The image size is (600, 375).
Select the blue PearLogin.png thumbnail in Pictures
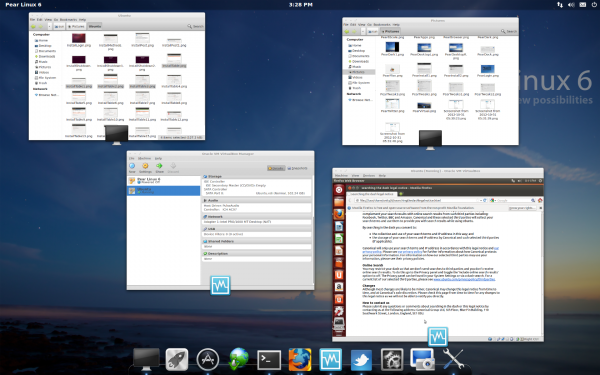tap(487, 70)
